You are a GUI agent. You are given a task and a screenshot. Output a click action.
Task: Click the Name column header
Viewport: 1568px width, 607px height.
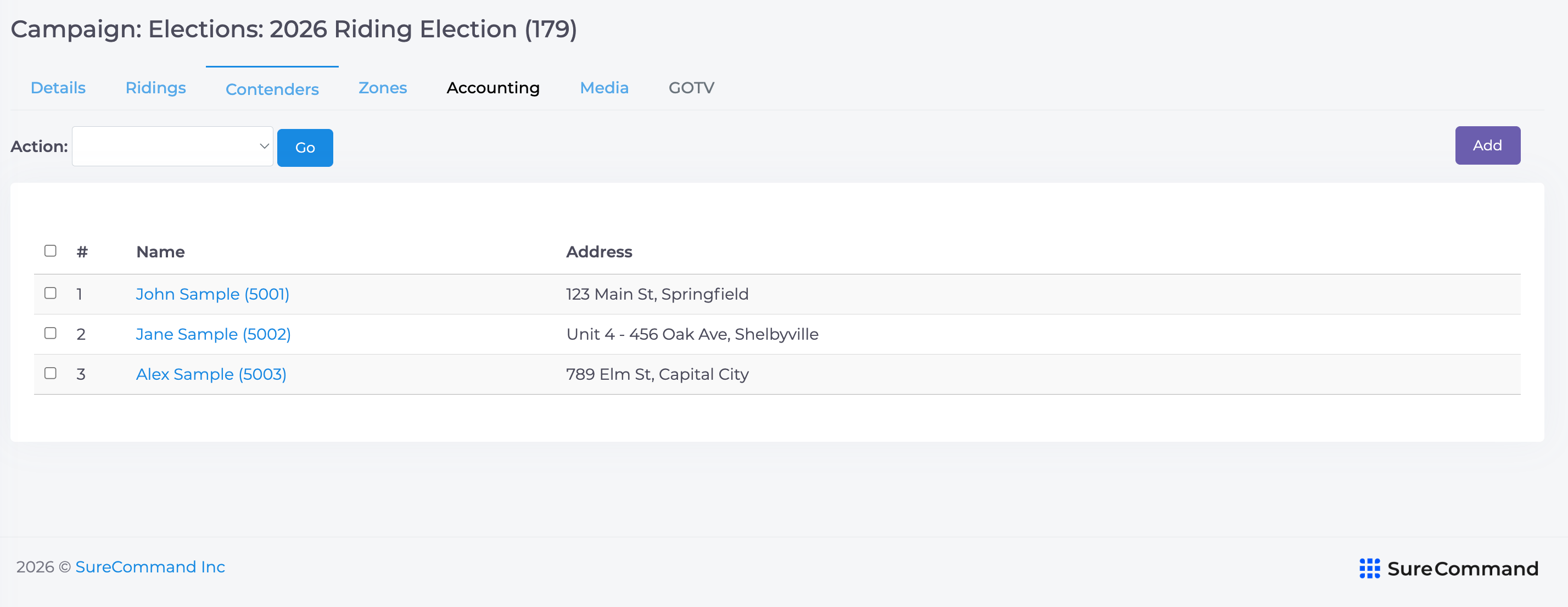point(160,252)
